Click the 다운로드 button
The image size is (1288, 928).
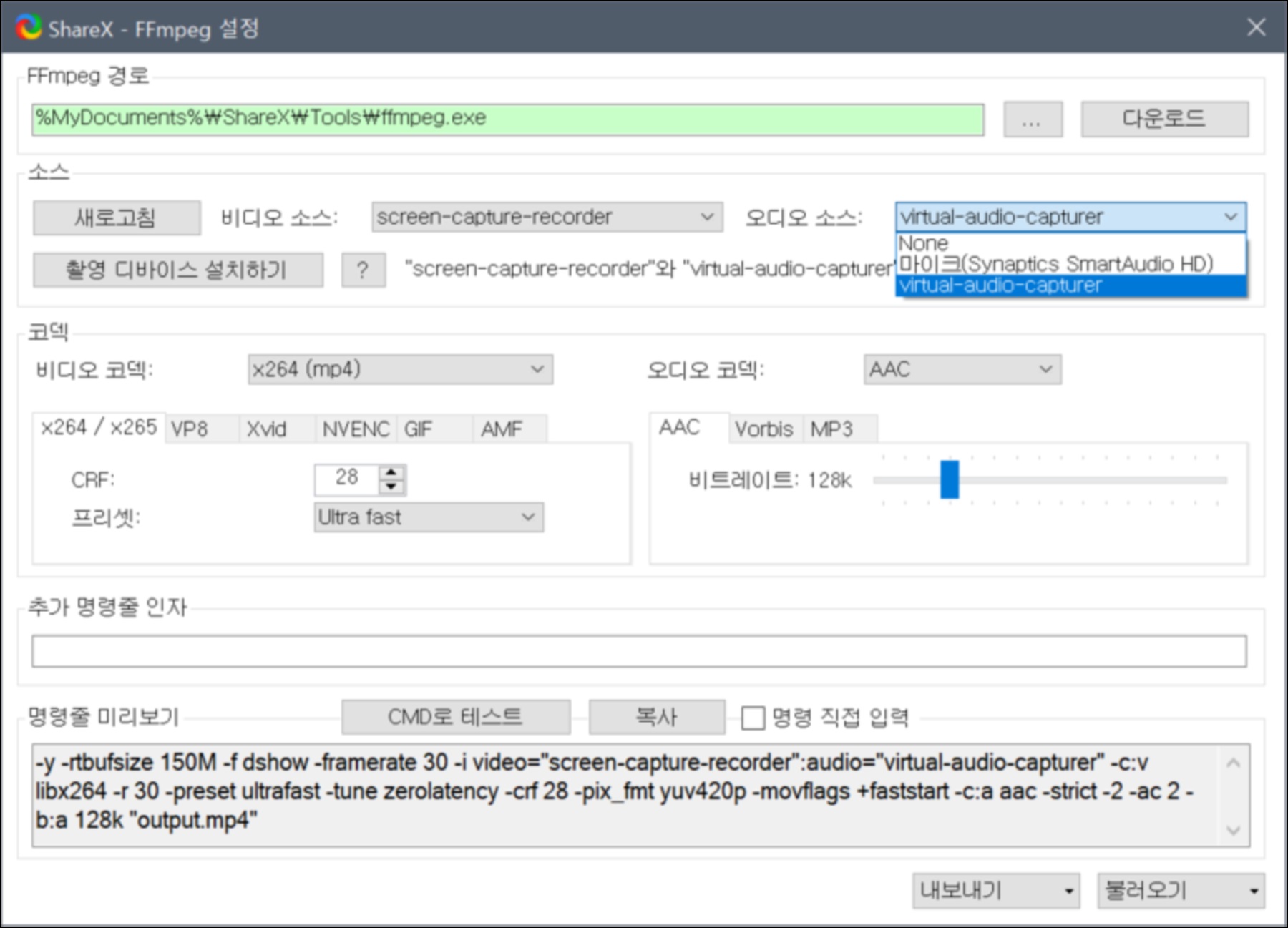[1165, 119]
